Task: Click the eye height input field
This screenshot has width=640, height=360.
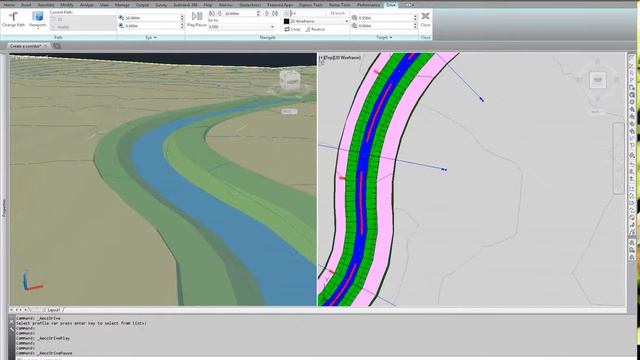Action: pos(152,26)
